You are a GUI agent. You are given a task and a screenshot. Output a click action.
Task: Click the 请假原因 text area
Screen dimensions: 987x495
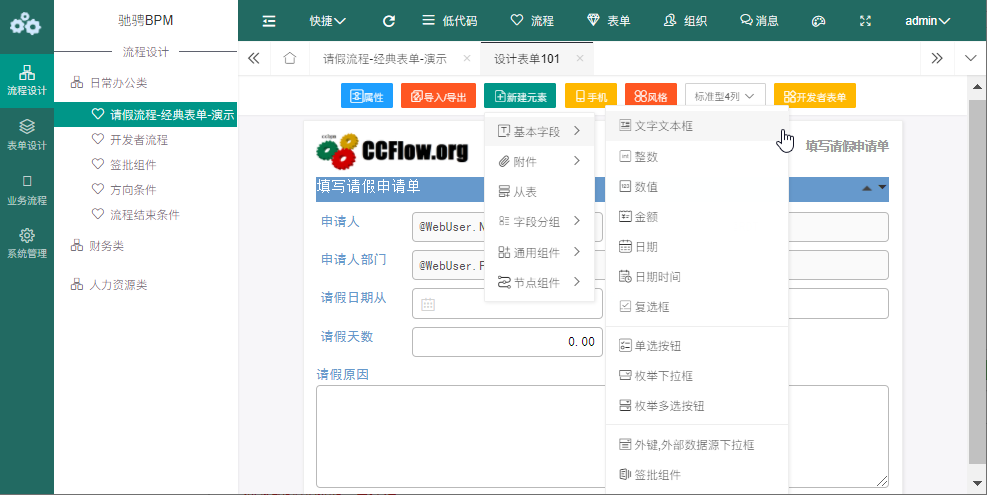[602, 436]
